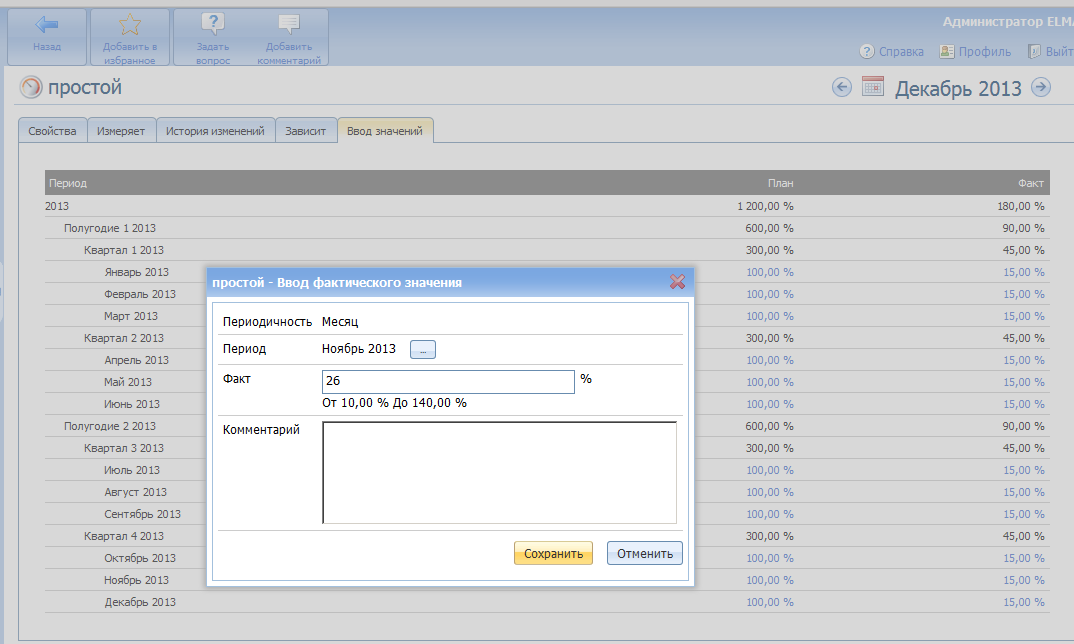The image size is (1074, 644).
Task: Open the История изменений tab
Action: click(215, 131)
